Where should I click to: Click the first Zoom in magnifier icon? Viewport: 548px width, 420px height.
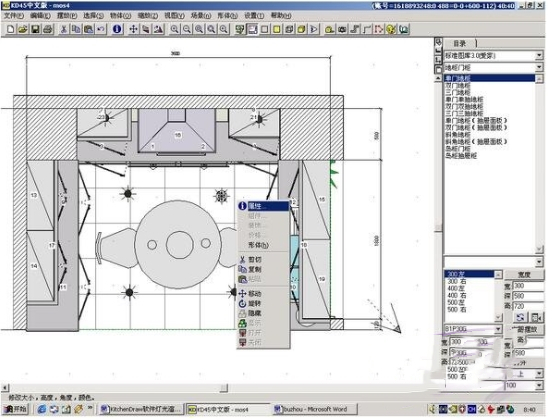pos(174,29)
